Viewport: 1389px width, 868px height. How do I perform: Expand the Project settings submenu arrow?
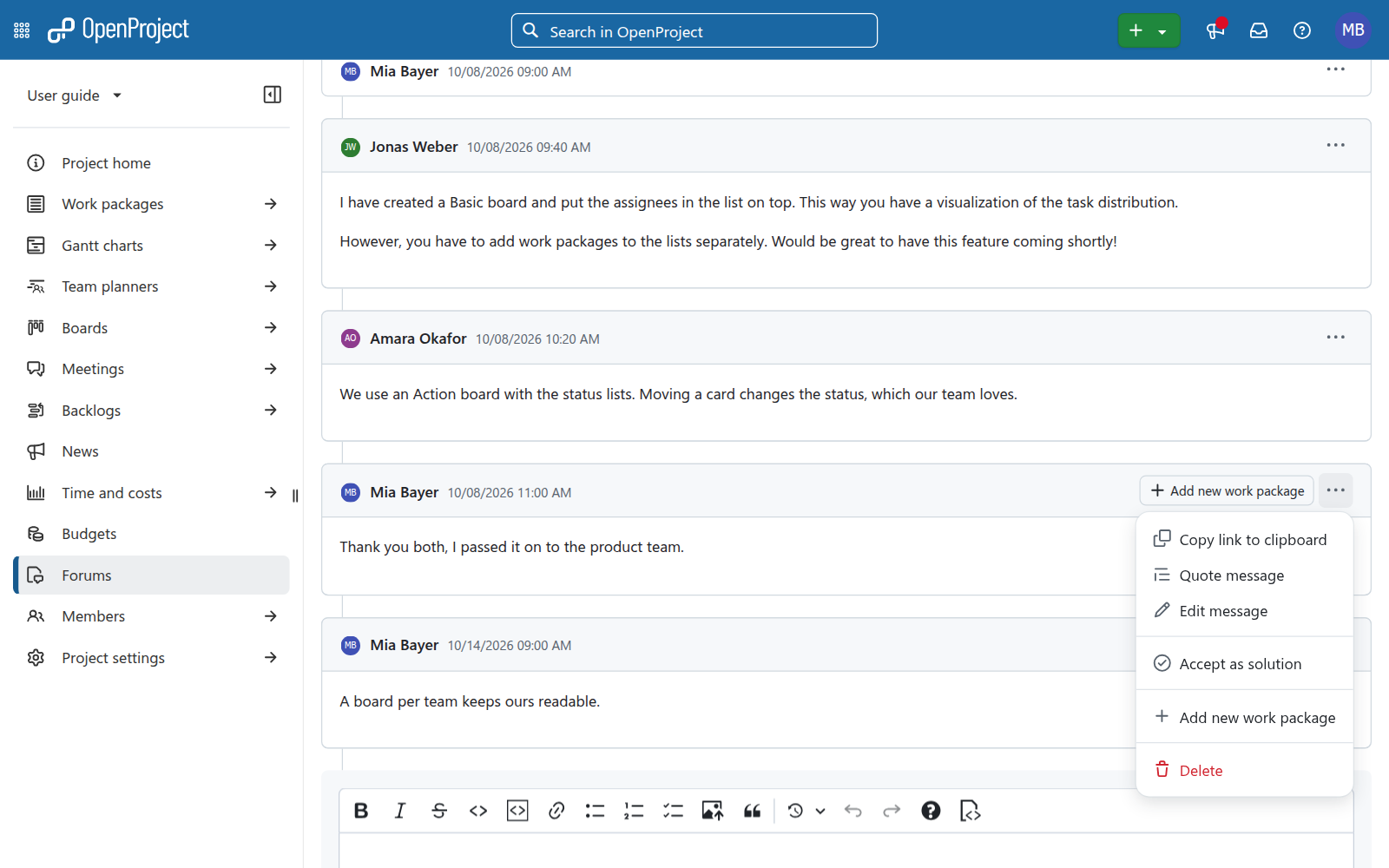271,658
